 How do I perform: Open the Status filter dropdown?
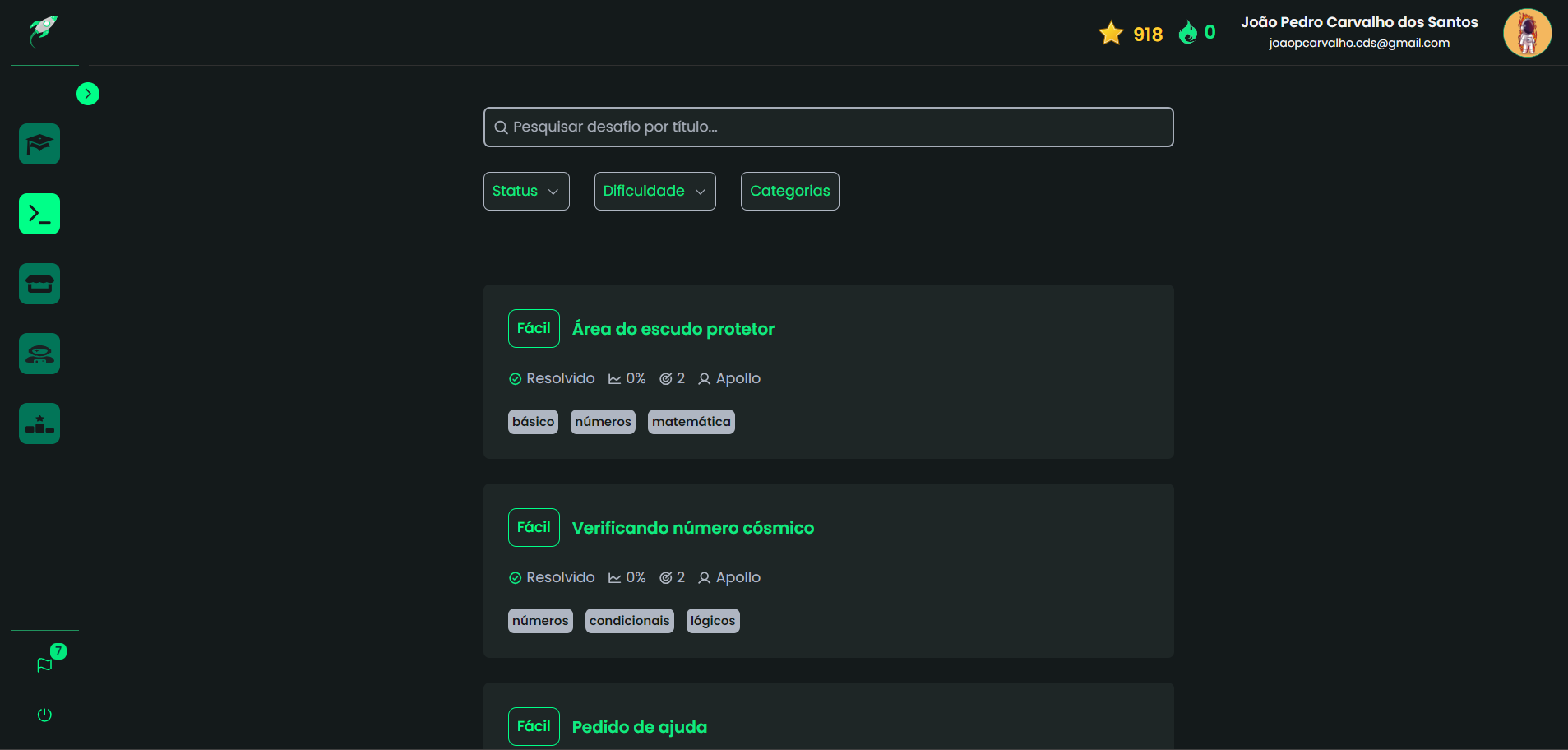click(526, 191)
